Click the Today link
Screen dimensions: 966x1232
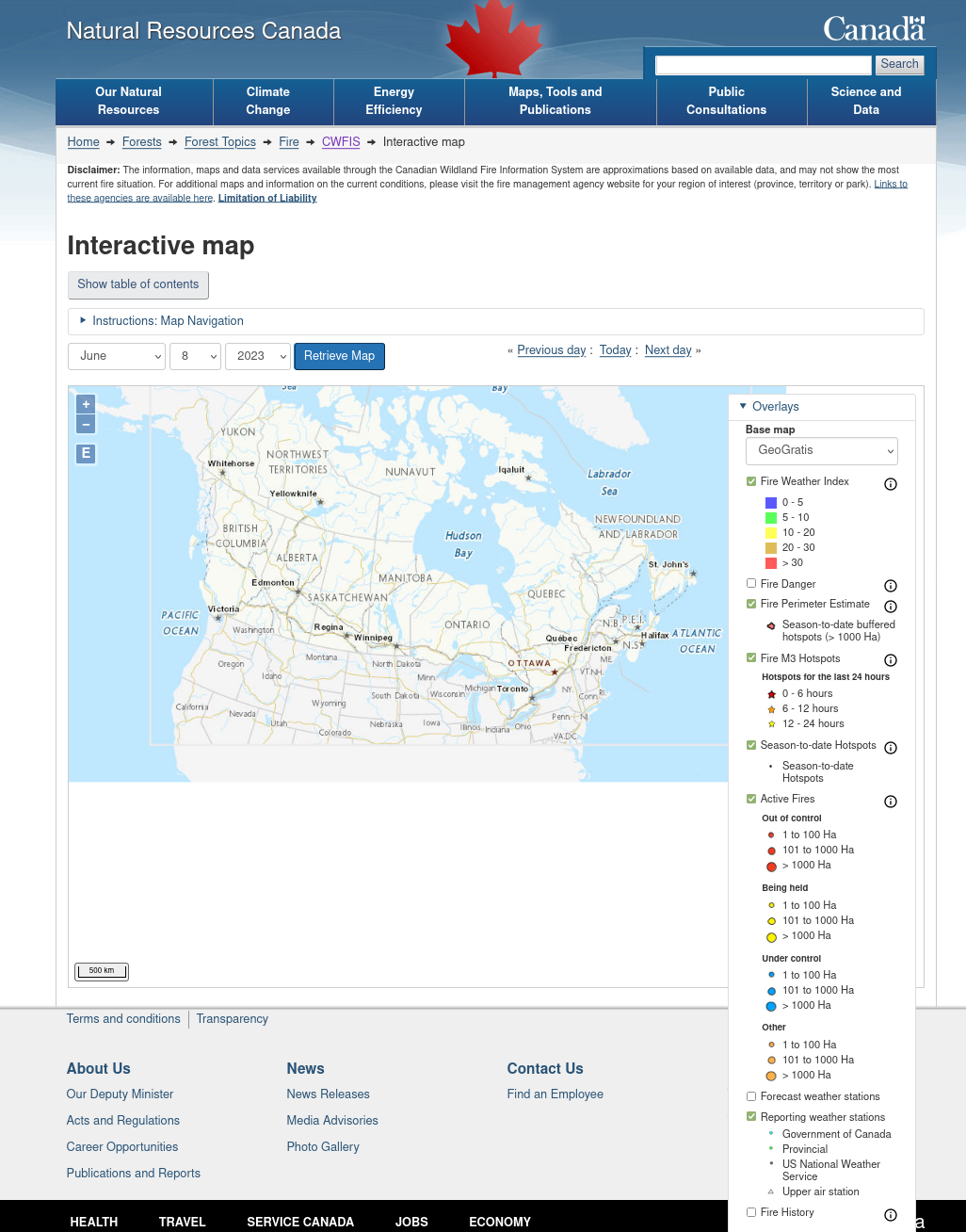[x=616, y=350]
